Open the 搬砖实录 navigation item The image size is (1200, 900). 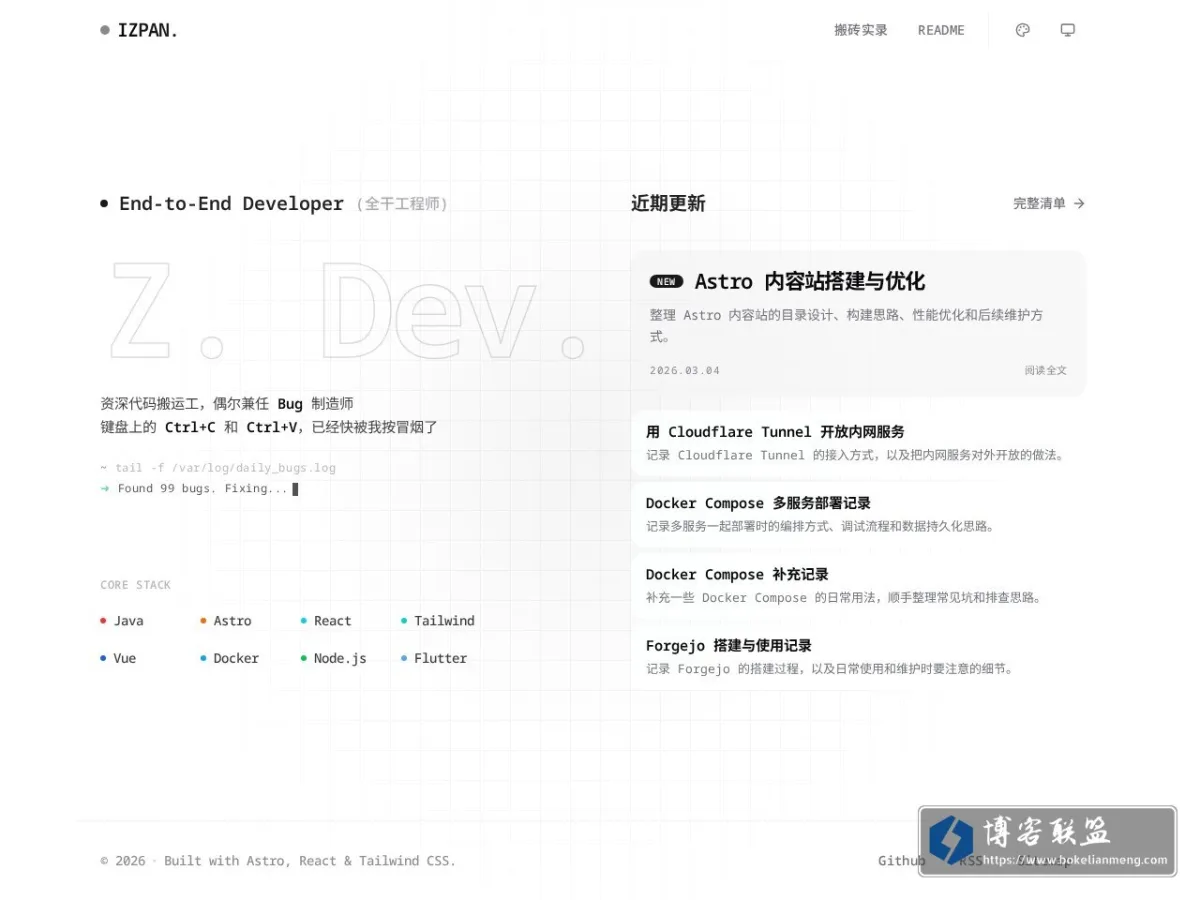pyautogui.click(x=861, y=30)
